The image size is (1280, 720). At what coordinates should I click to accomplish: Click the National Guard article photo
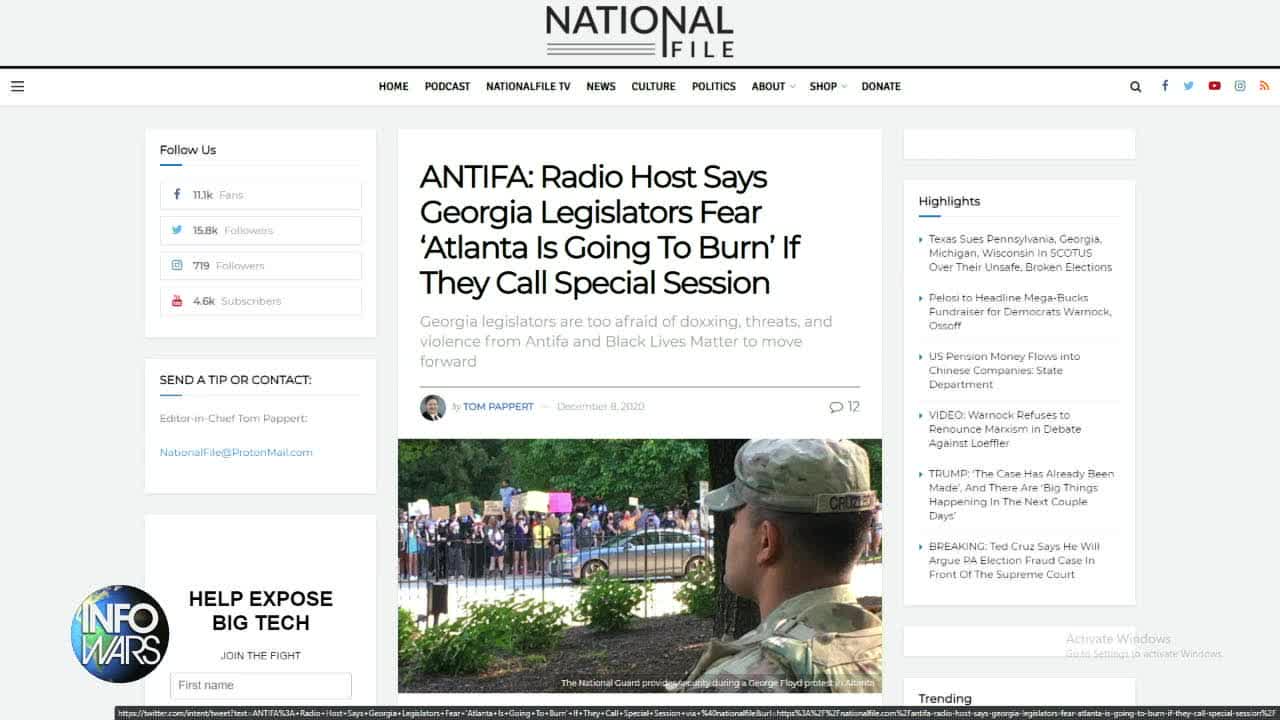pos(640,566)
